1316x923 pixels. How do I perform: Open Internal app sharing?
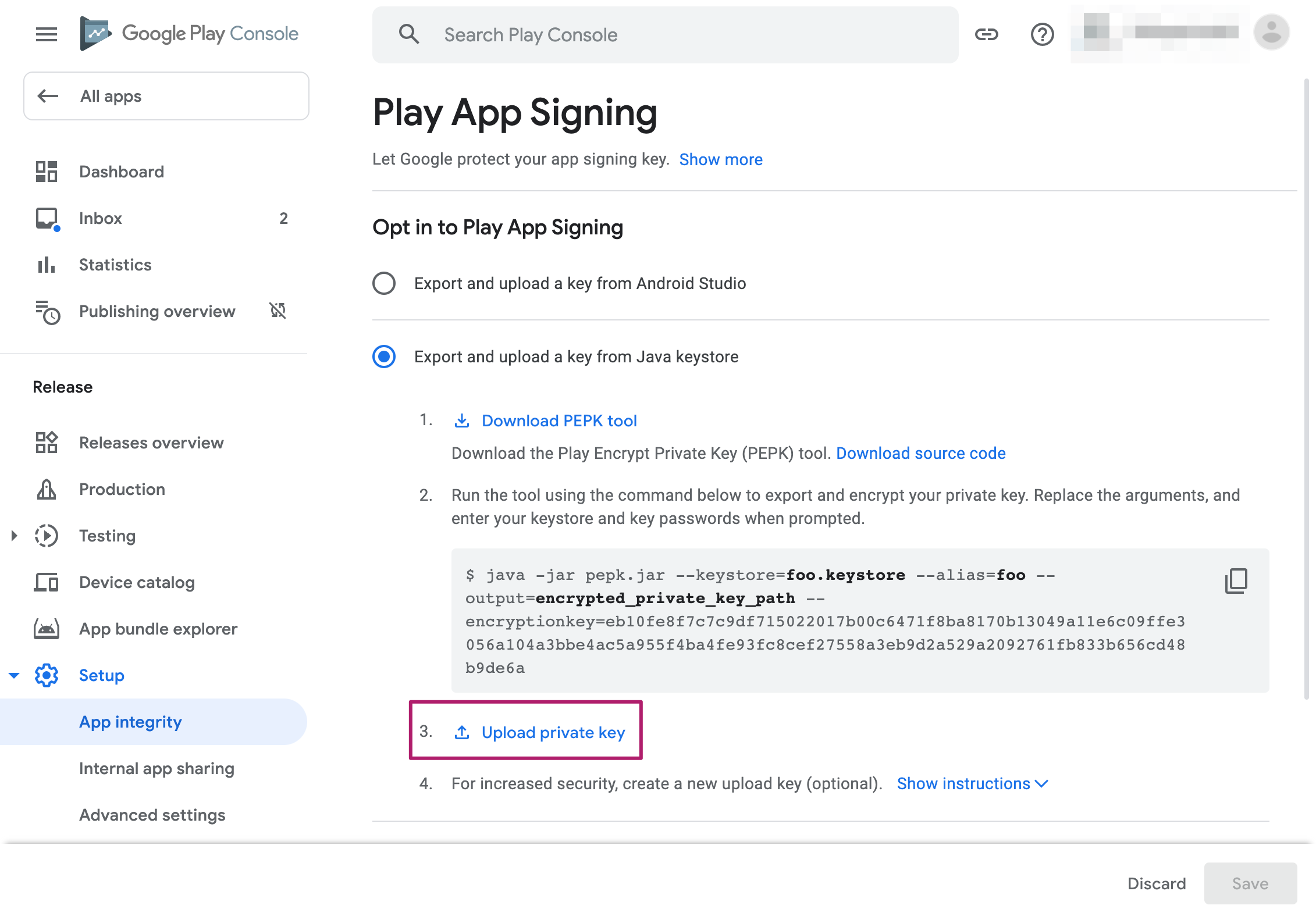[157, 768]
